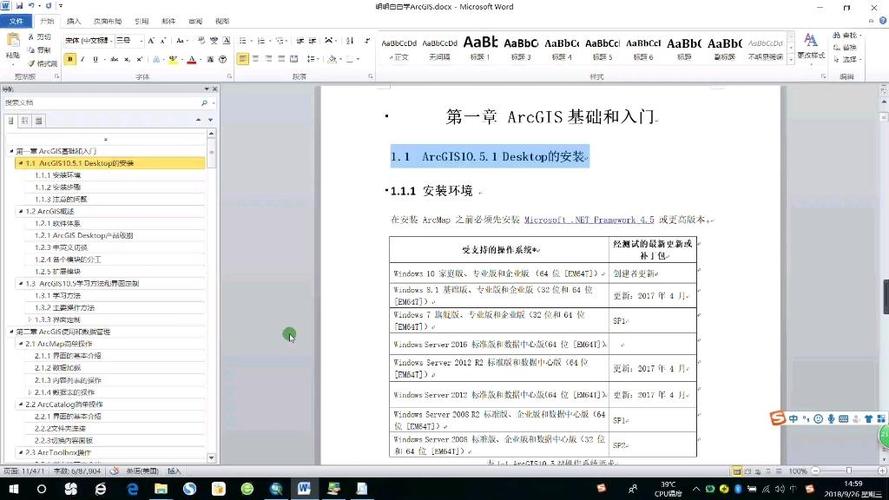The width and height of the screenshot is (889, 500).
Task: Apply the Normal body text style
Action: pyautogui.click(x=399, y=48)
